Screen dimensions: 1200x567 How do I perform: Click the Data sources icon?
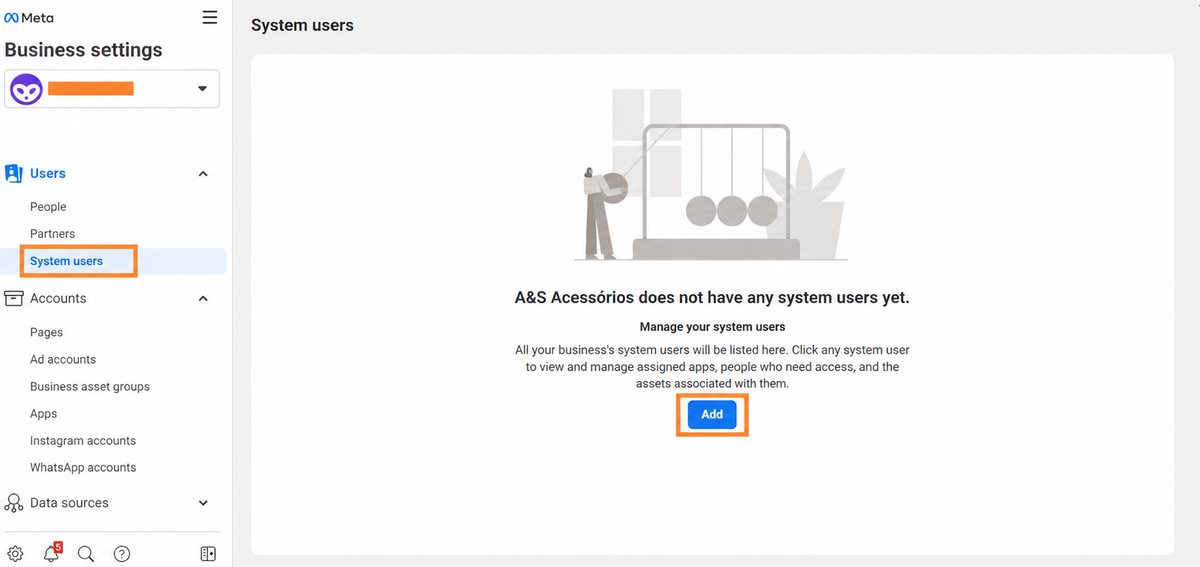14,503
